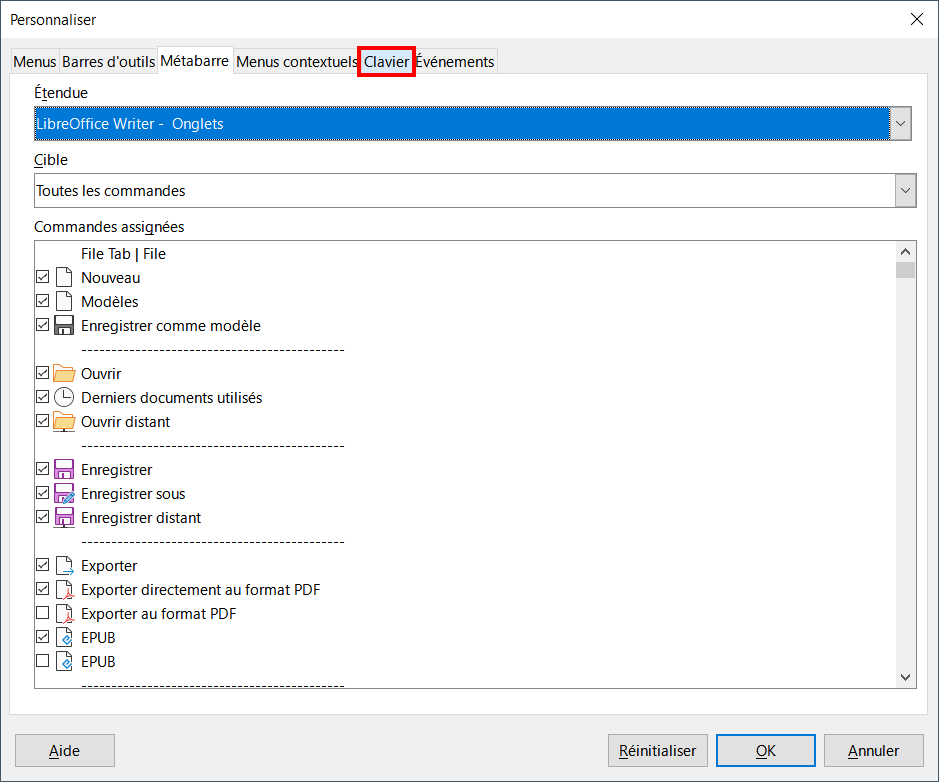Select the Enregistrer distant row text
This screenshot has height=782, width=939.
point(141,518)
